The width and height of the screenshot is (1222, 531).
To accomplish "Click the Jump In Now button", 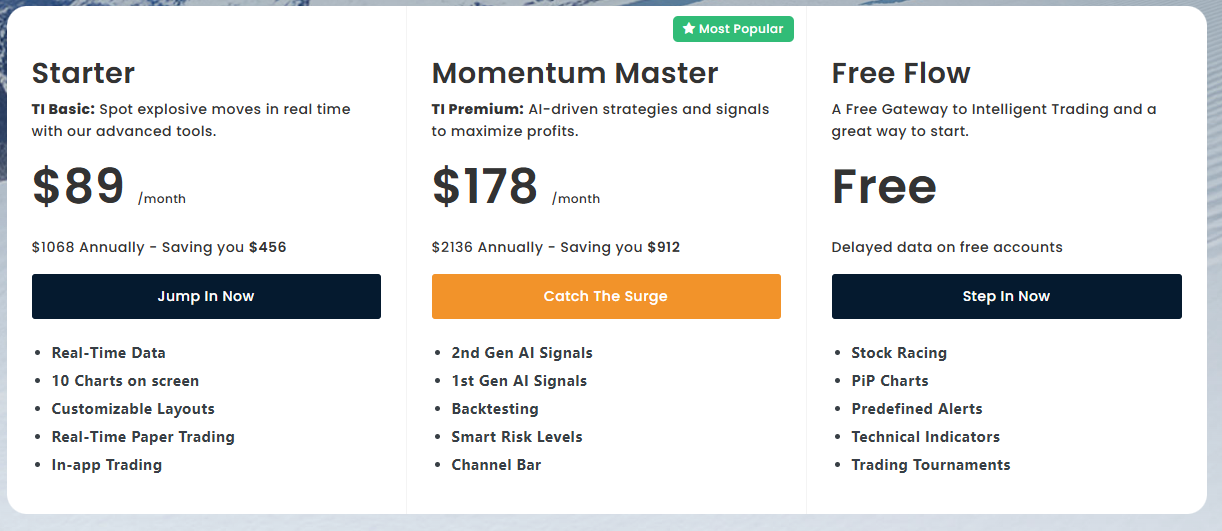I will tap(206, 296).
